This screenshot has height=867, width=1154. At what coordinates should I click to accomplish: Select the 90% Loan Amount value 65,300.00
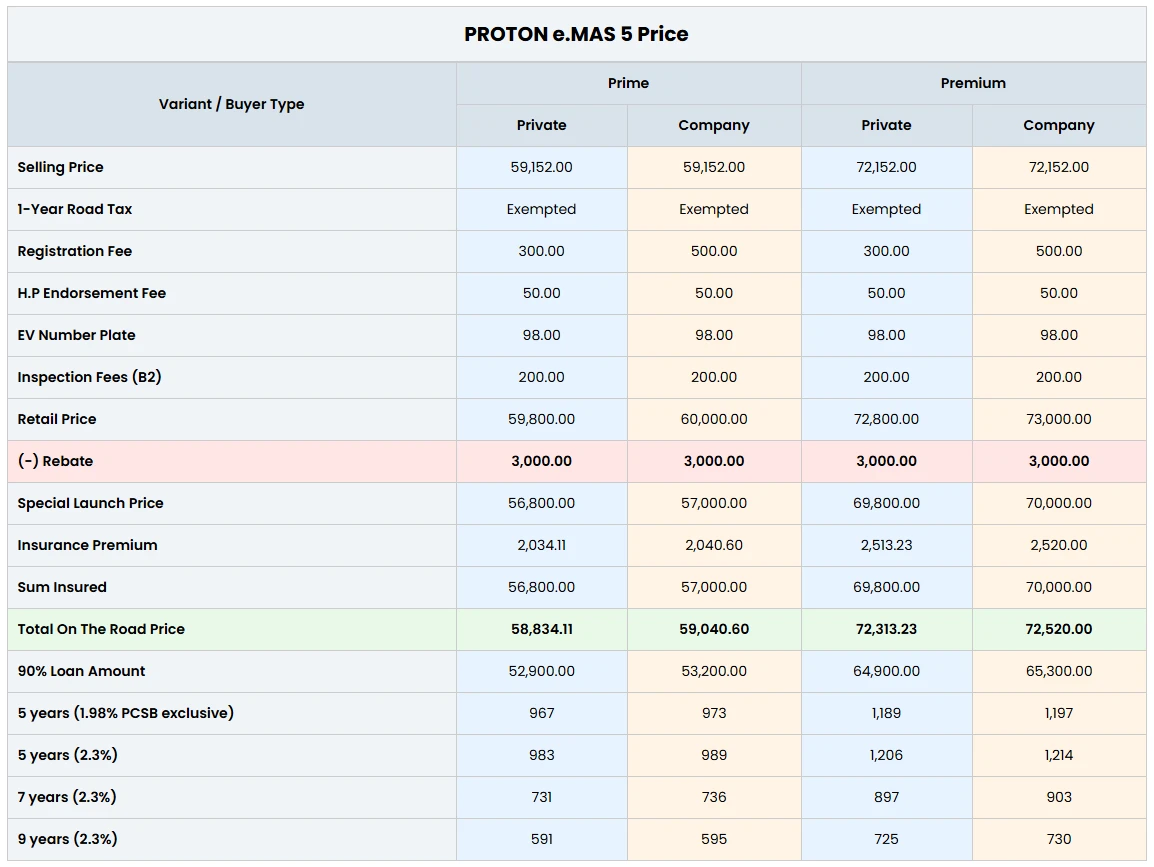(x=1059, y=671)
